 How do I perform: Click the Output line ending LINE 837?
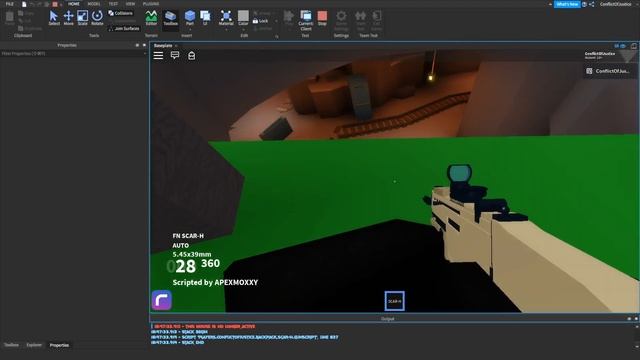(245, 337)
